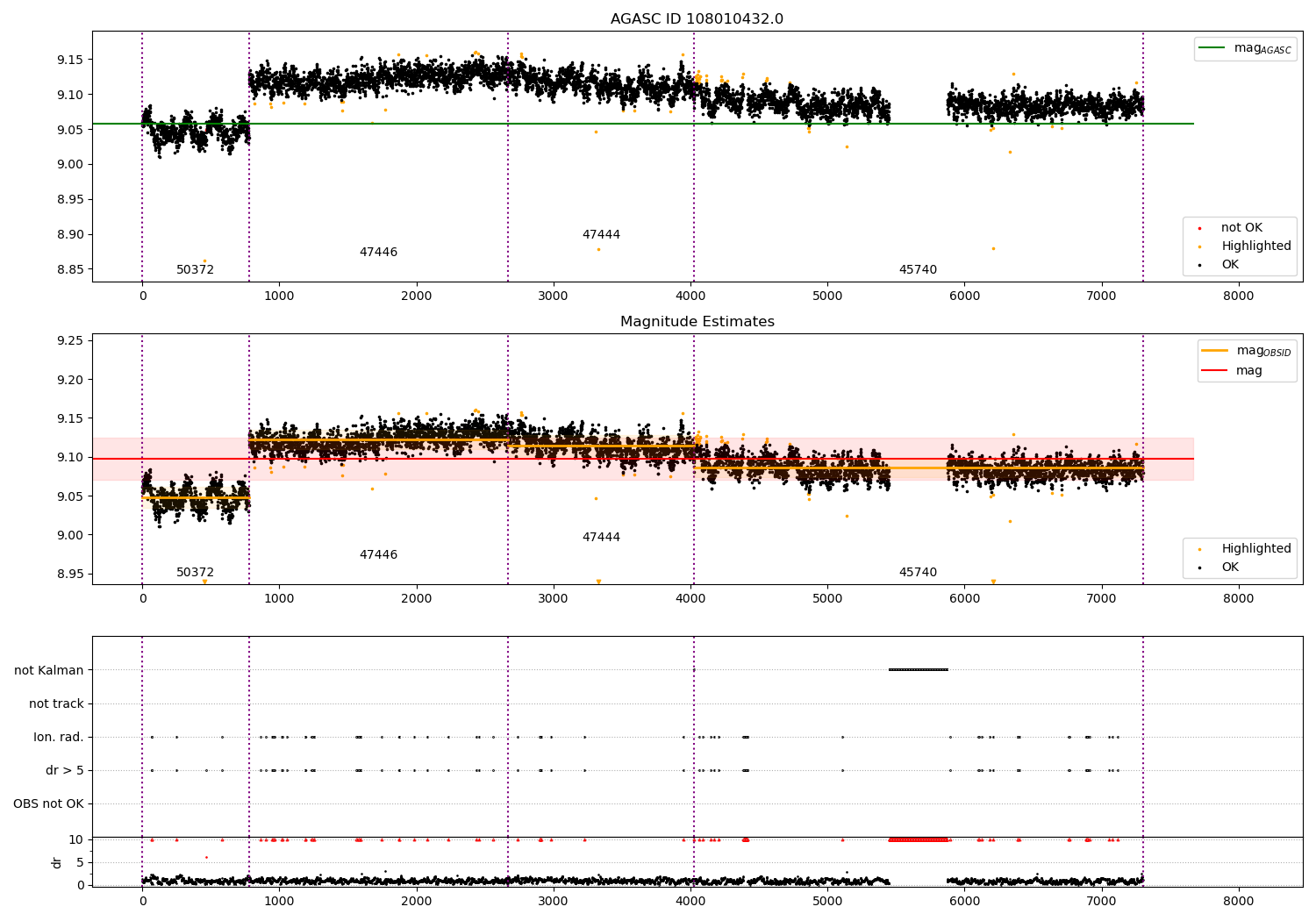Click obsid label 47446 in the top plot
This screenshot has width=1316, height=921.
tap(378, 253)
